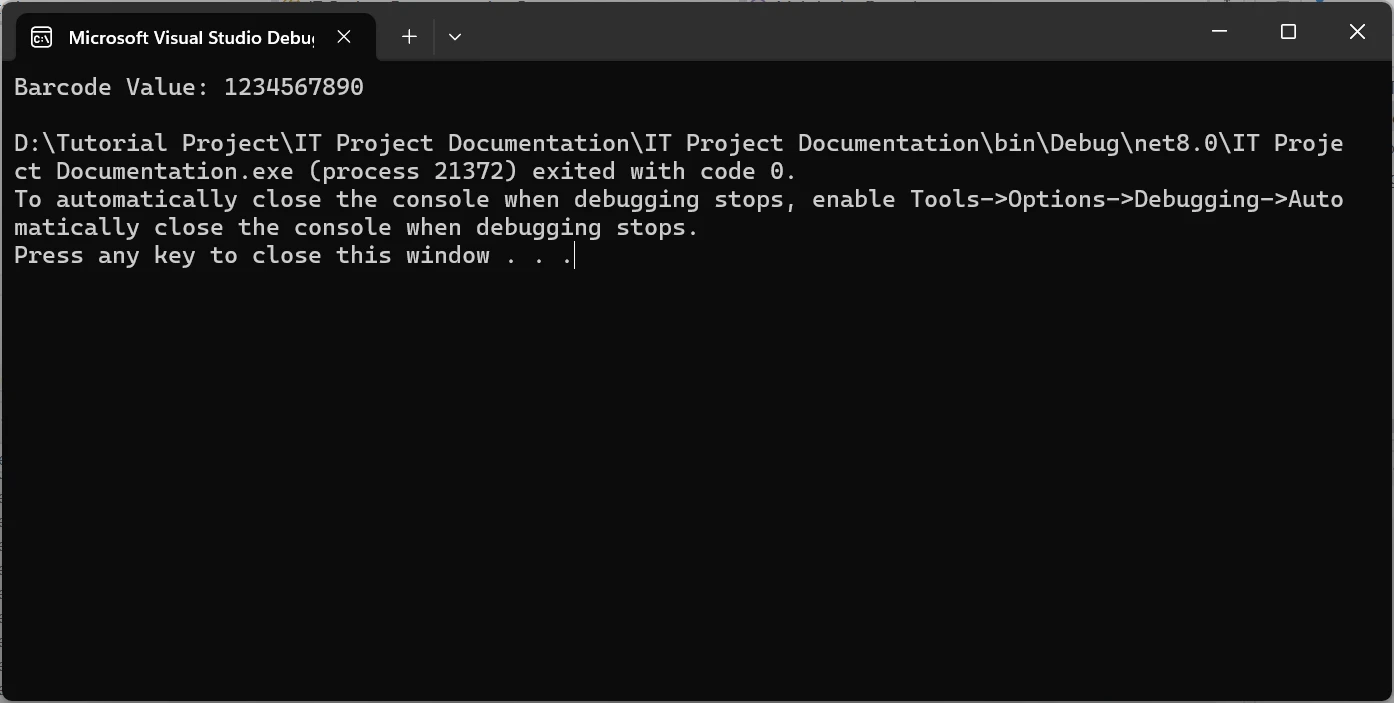
Task: Click the 'Tools->Options->Debugging->Auto' text
Action: [1126, 199]
